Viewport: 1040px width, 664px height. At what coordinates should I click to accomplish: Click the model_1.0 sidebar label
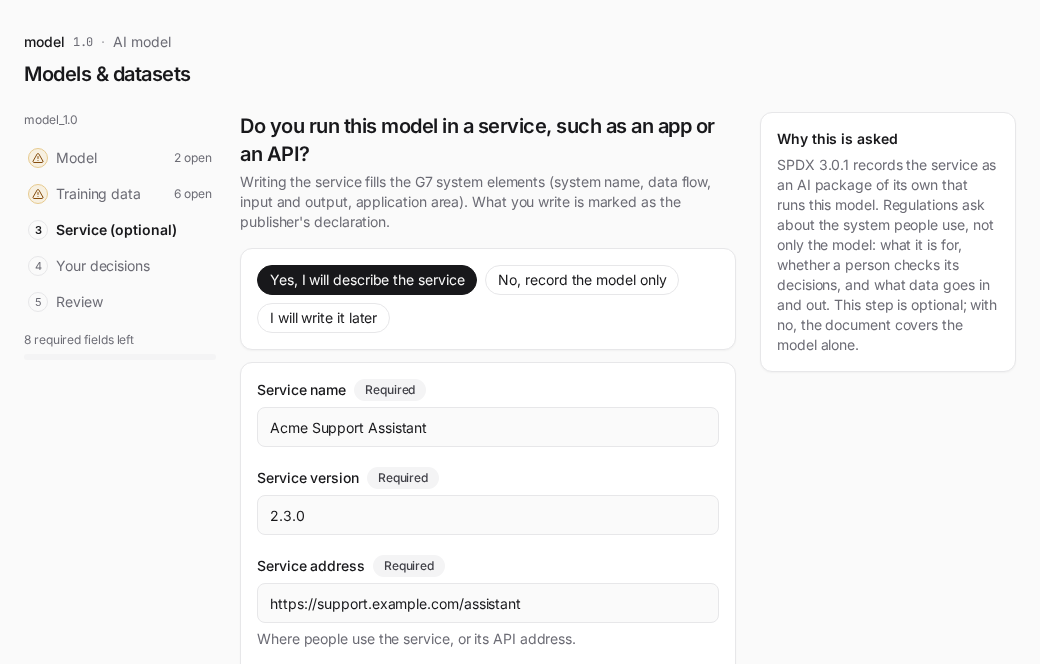tap(50, 120)
